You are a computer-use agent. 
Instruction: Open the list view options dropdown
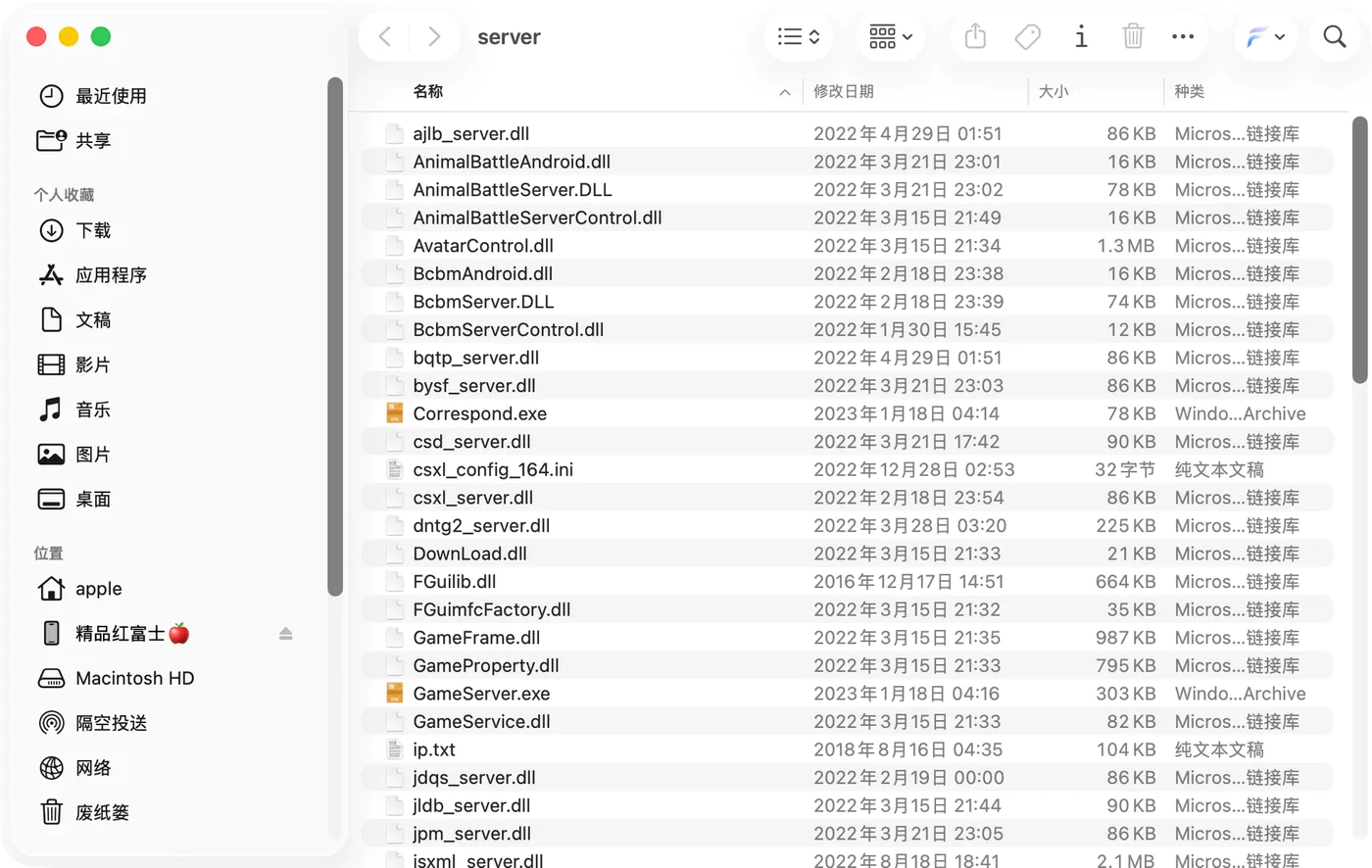[x=799, y=37]
